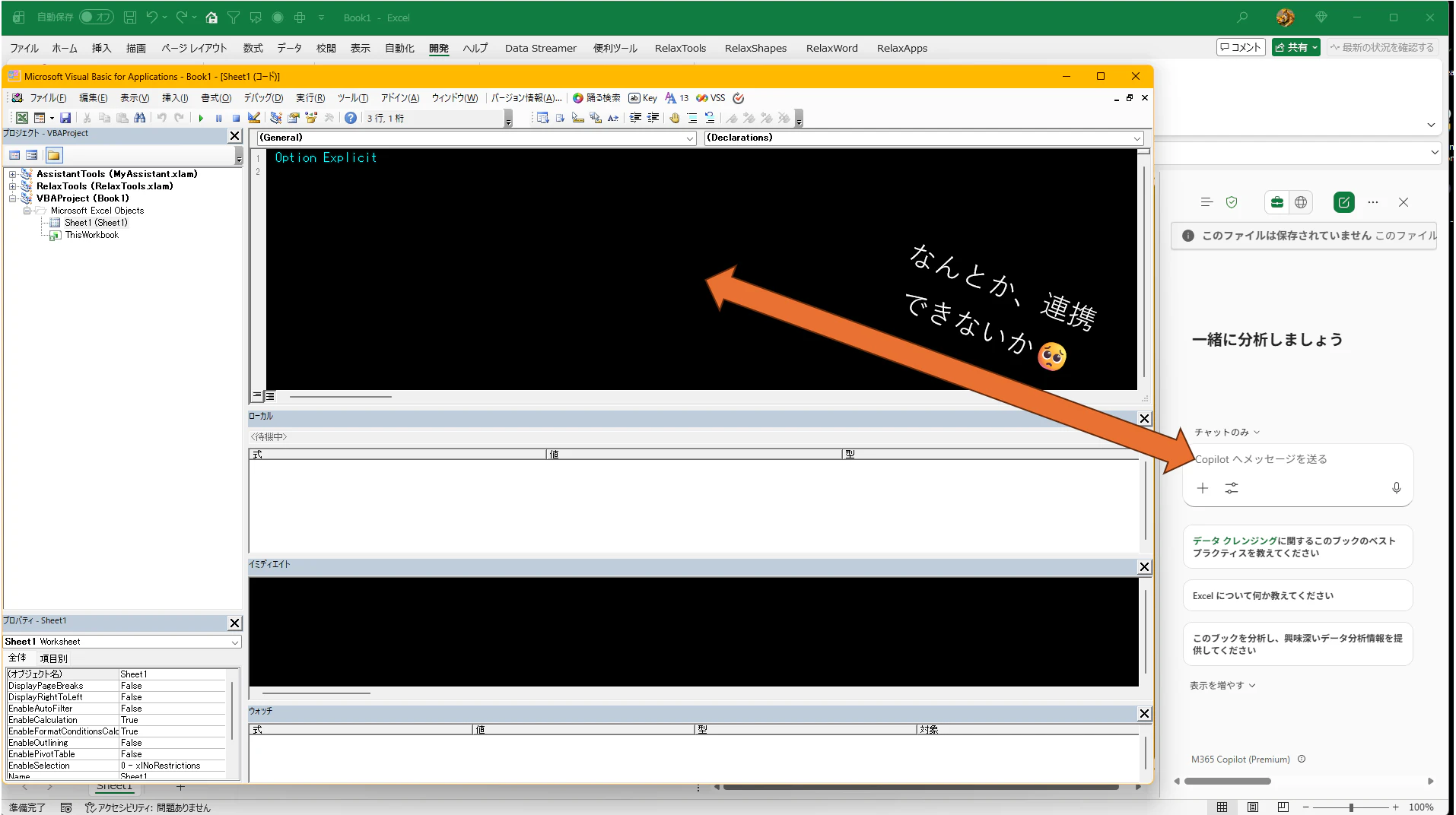Close the ローカル (Locals) window pane
The width and height of the screenshot is (1456, 815).
coord(1145,419)
